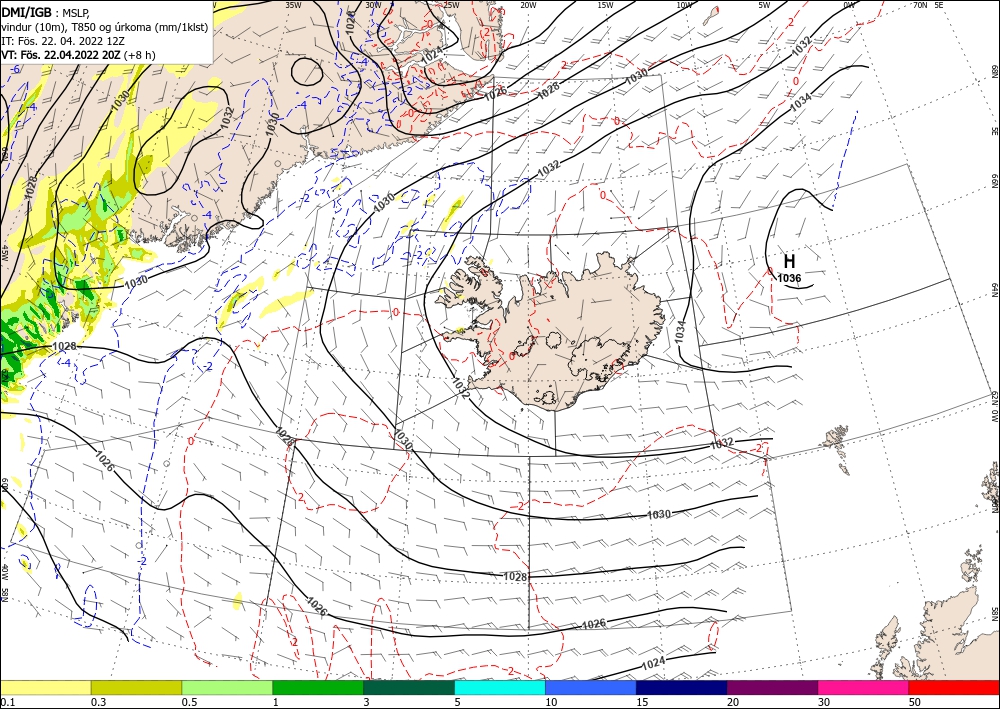Click the legend value 15

point(642,702)
